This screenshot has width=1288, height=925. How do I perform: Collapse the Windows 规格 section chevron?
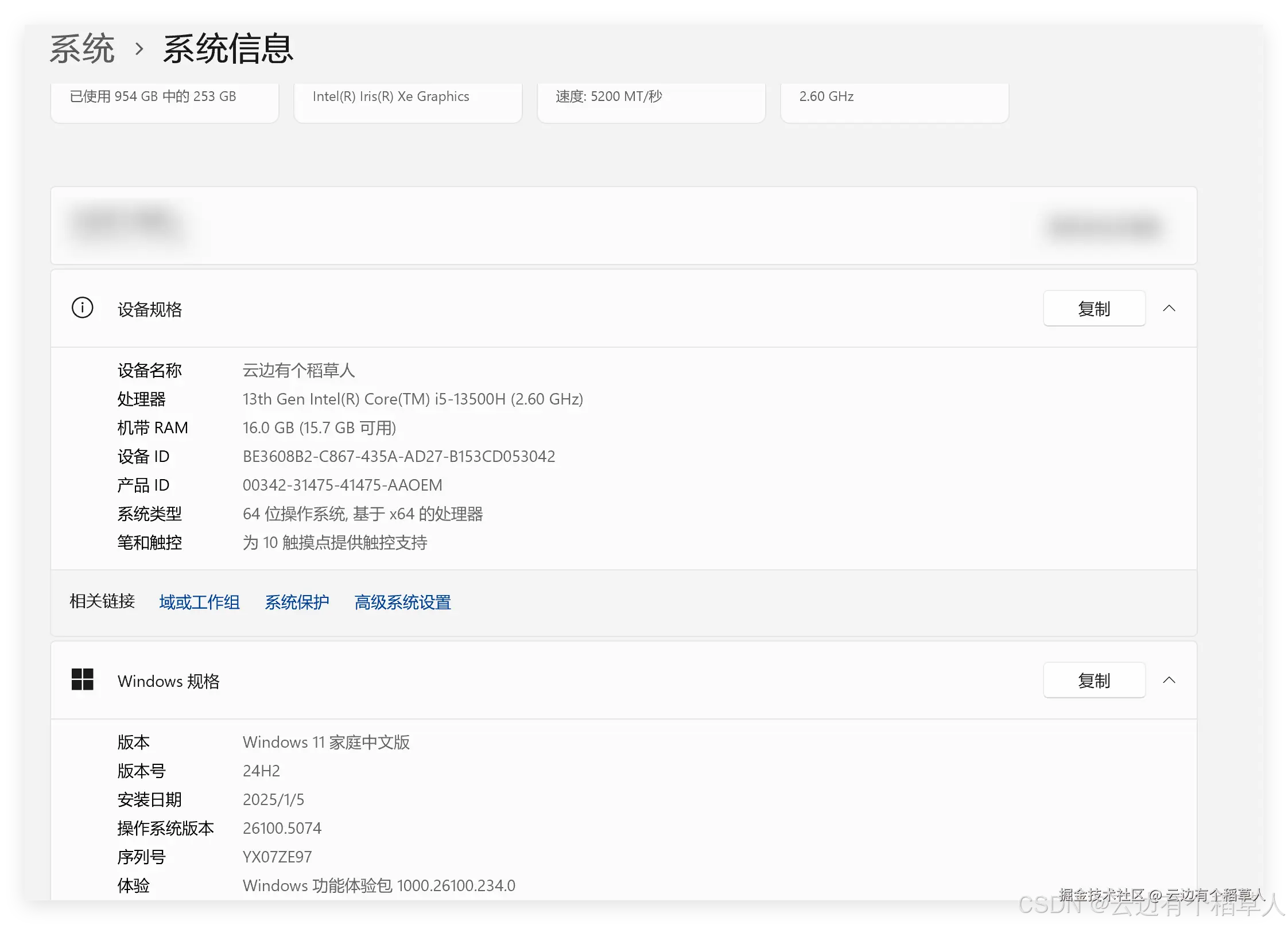click(1169, 681)
